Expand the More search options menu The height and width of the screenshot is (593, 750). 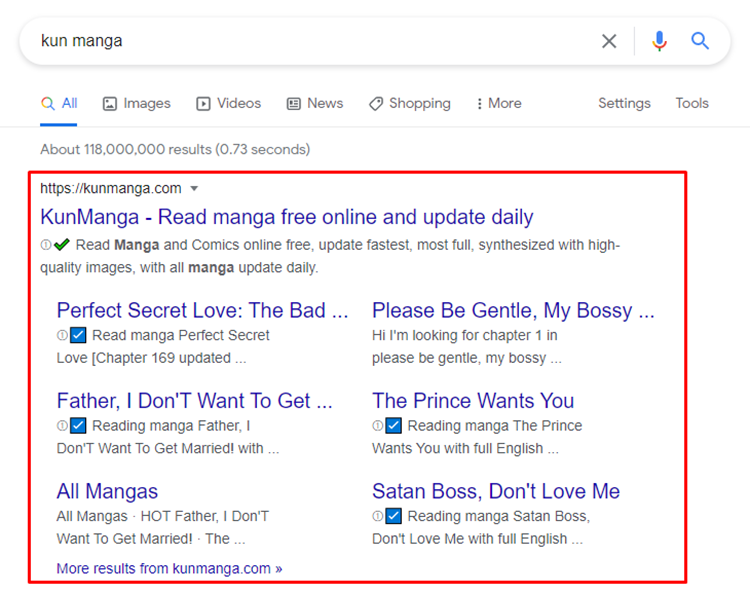(x=499, y=103)
